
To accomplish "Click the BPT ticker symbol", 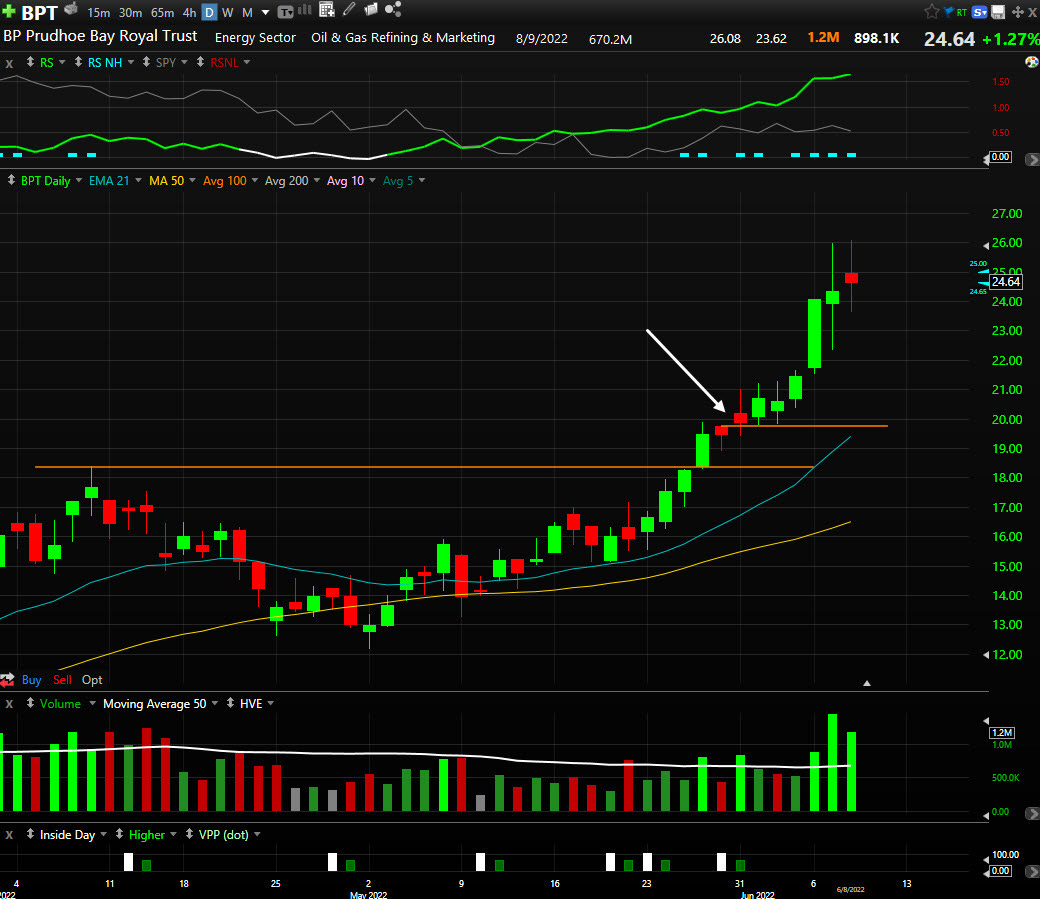I will click(40, 12).
